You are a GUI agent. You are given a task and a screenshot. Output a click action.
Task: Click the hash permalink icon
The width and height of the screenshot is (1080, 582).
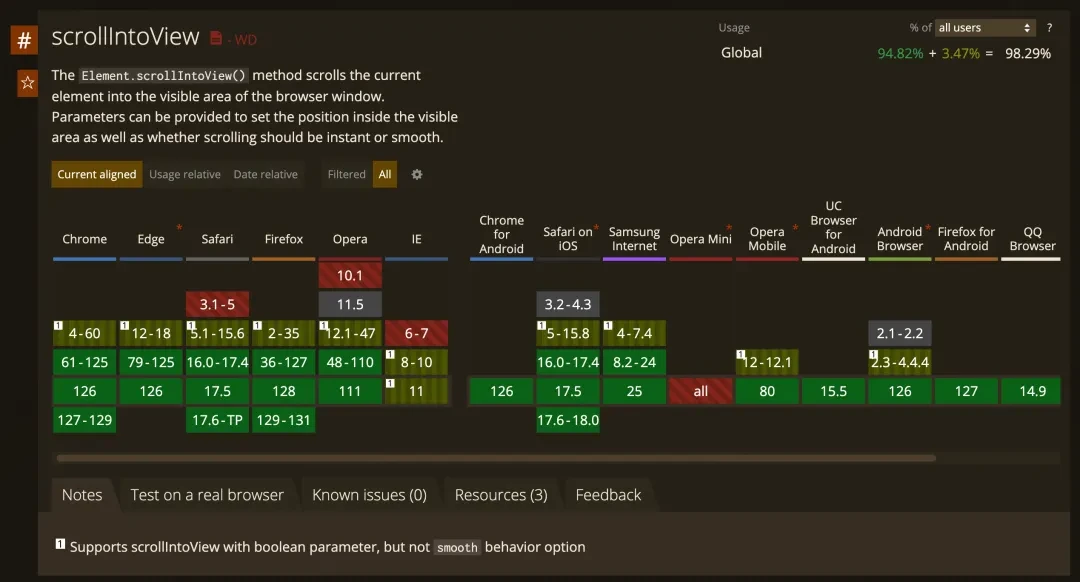tap(24, 40)
